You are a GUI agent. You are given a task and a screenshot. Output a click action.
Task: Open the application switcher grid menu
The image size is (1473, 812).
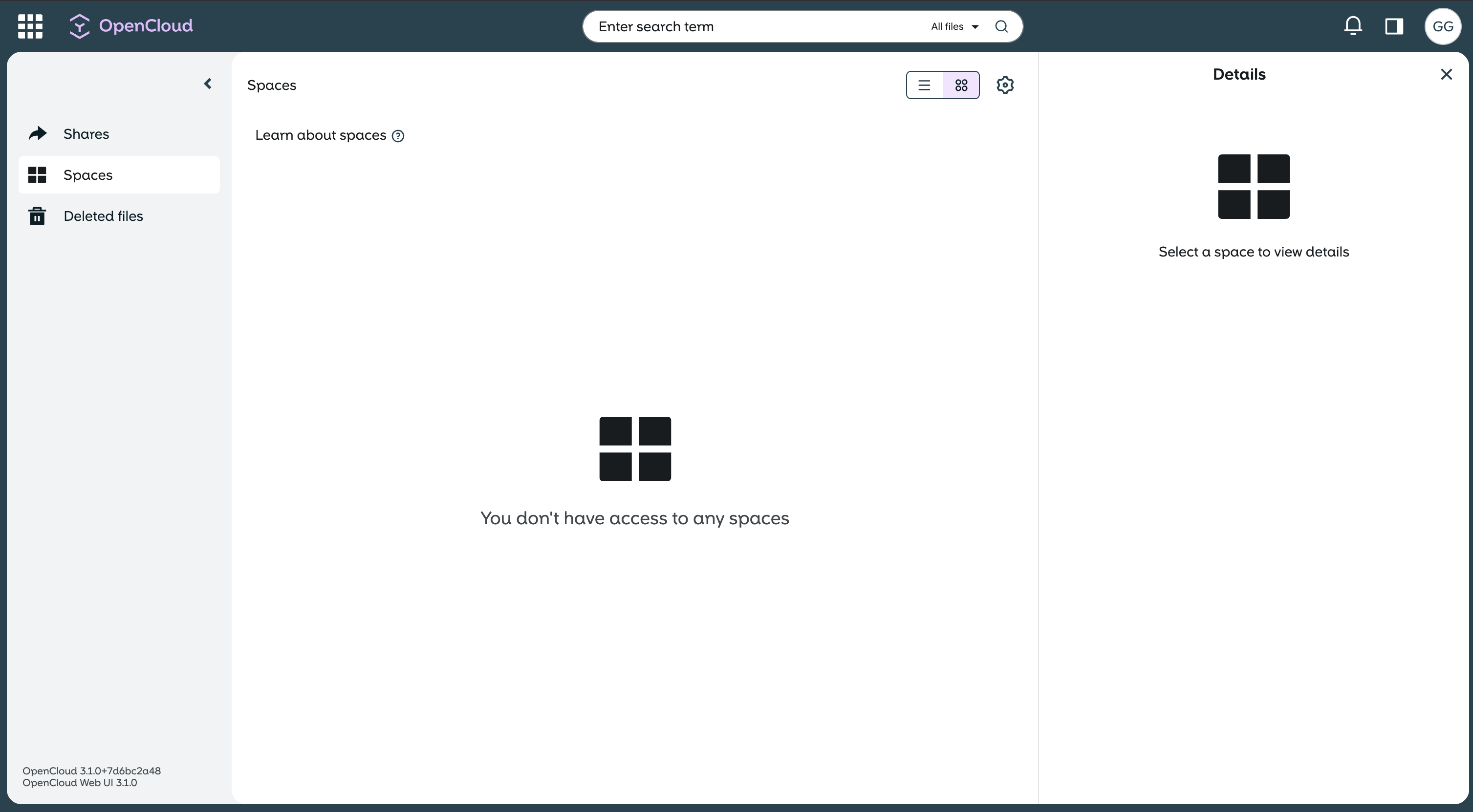[x=30, y=26]
